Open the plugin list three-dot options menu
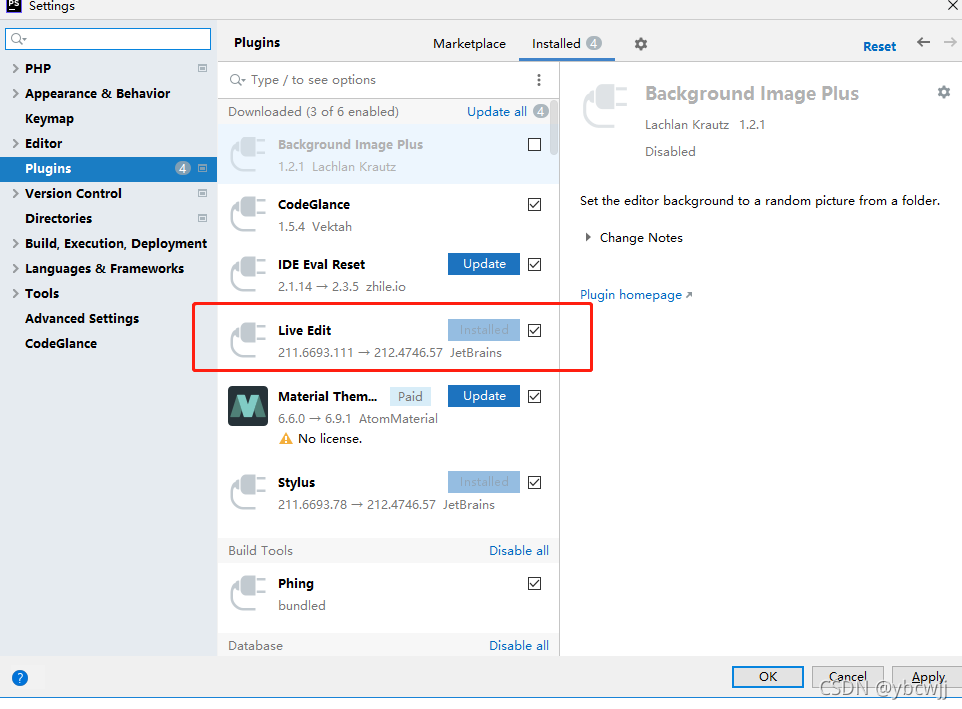Image resolution: width=962 pixels, height=709 pixels. tap(539, 80)
